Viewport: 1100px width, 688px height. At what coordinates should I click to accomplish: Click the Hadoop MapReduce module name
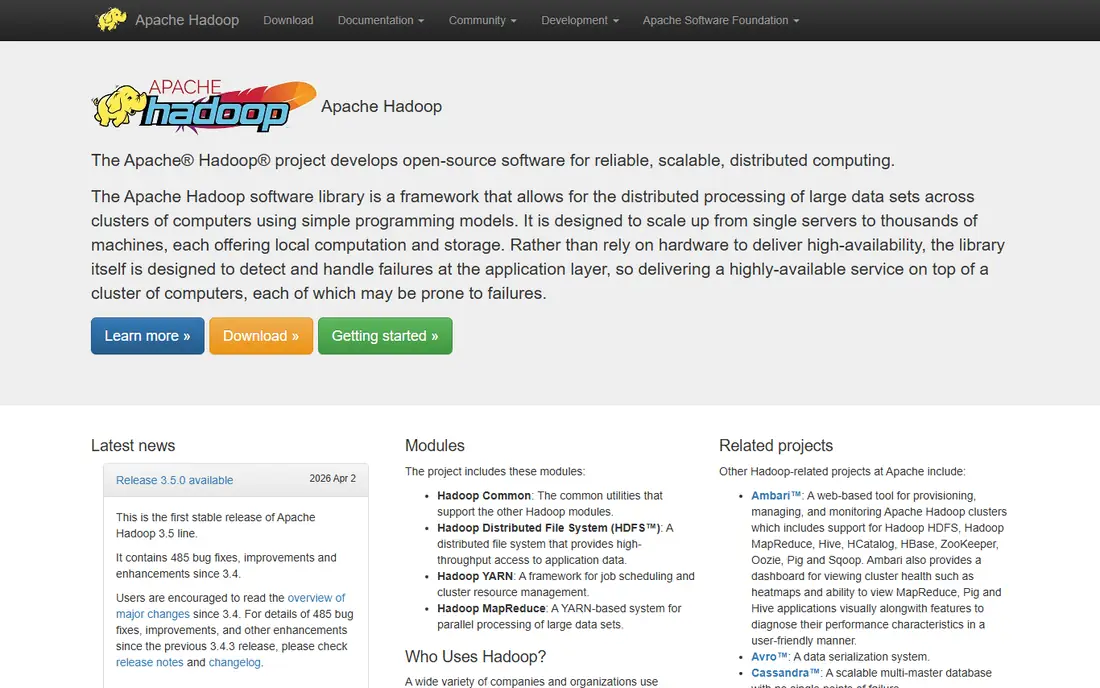[491, 609]
